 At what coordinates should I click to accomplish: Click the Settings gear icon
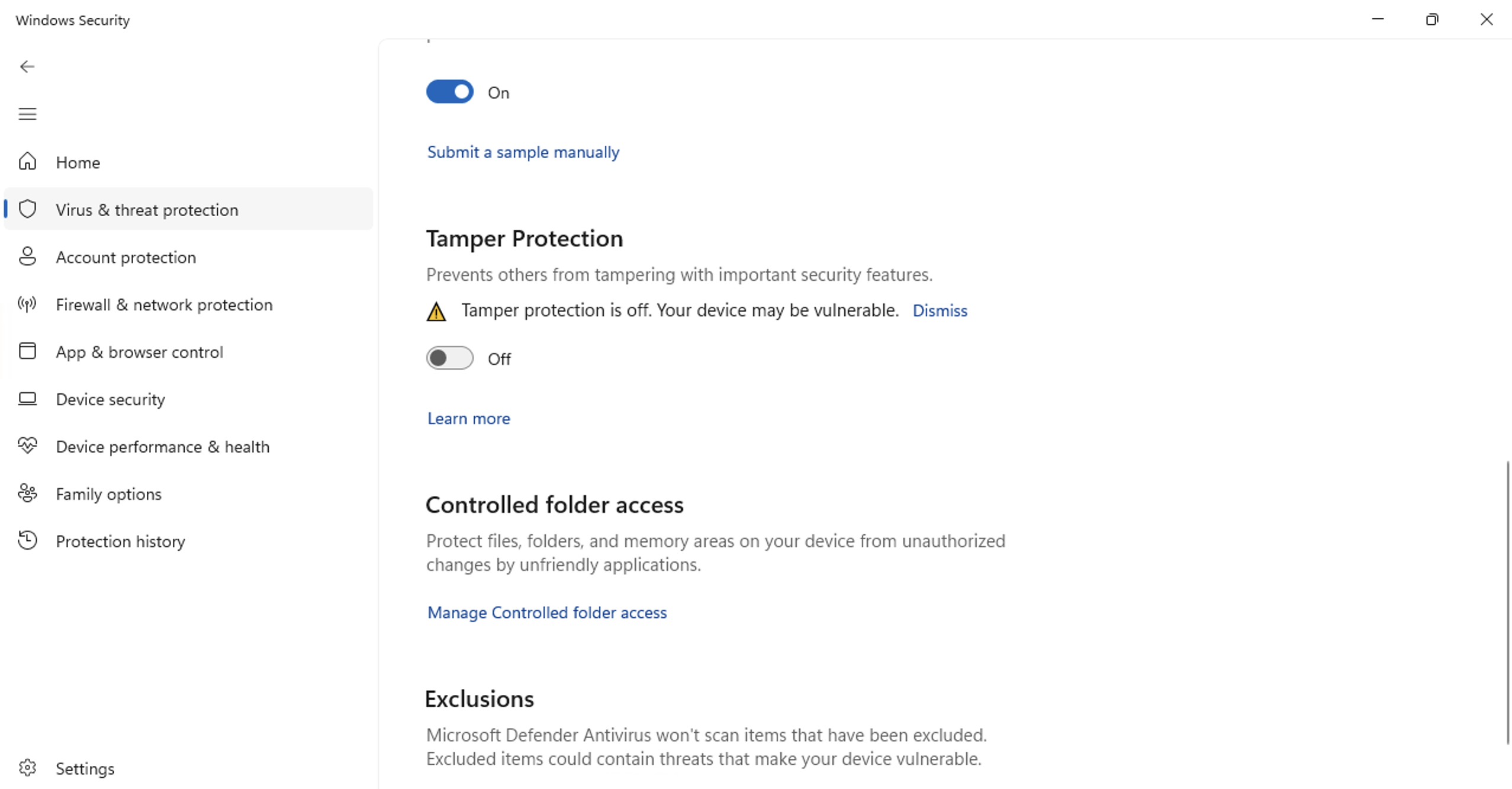pyautogui.click(x=27, y=768)
